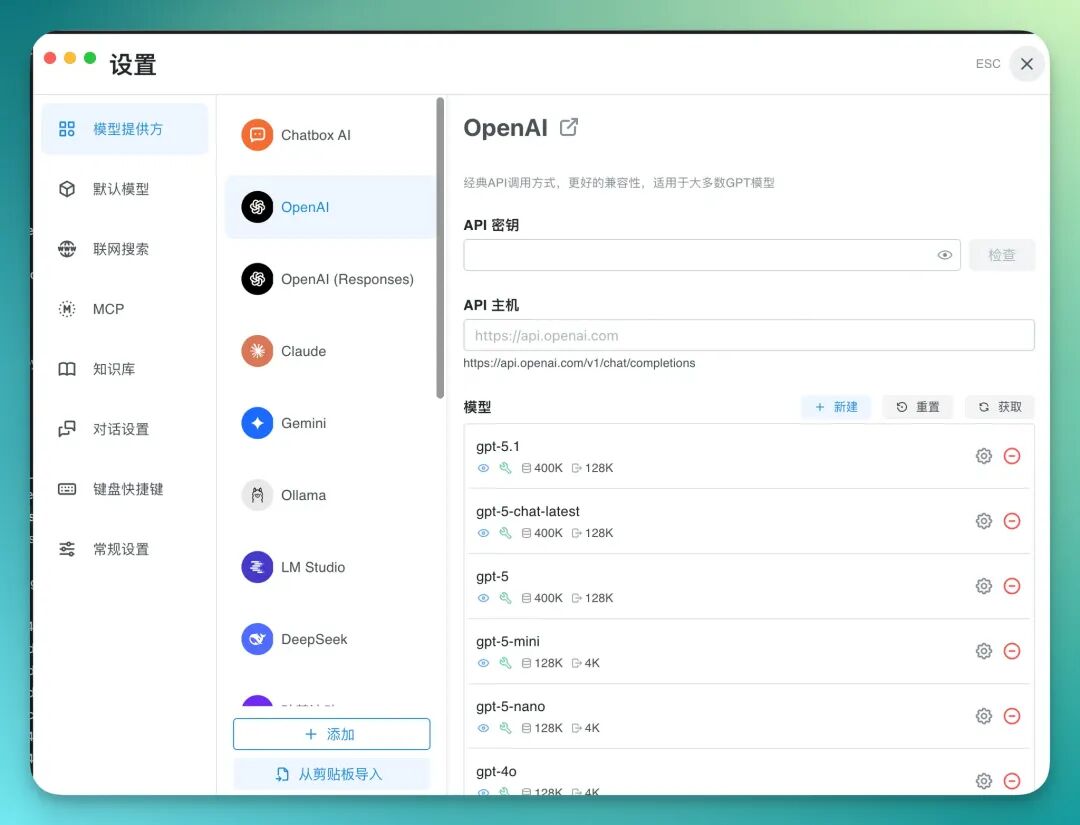Click tool-use wrench icon under gpt-5-mini
Viewport: 1080px width, 825px height.
click(x=506, y=663)
